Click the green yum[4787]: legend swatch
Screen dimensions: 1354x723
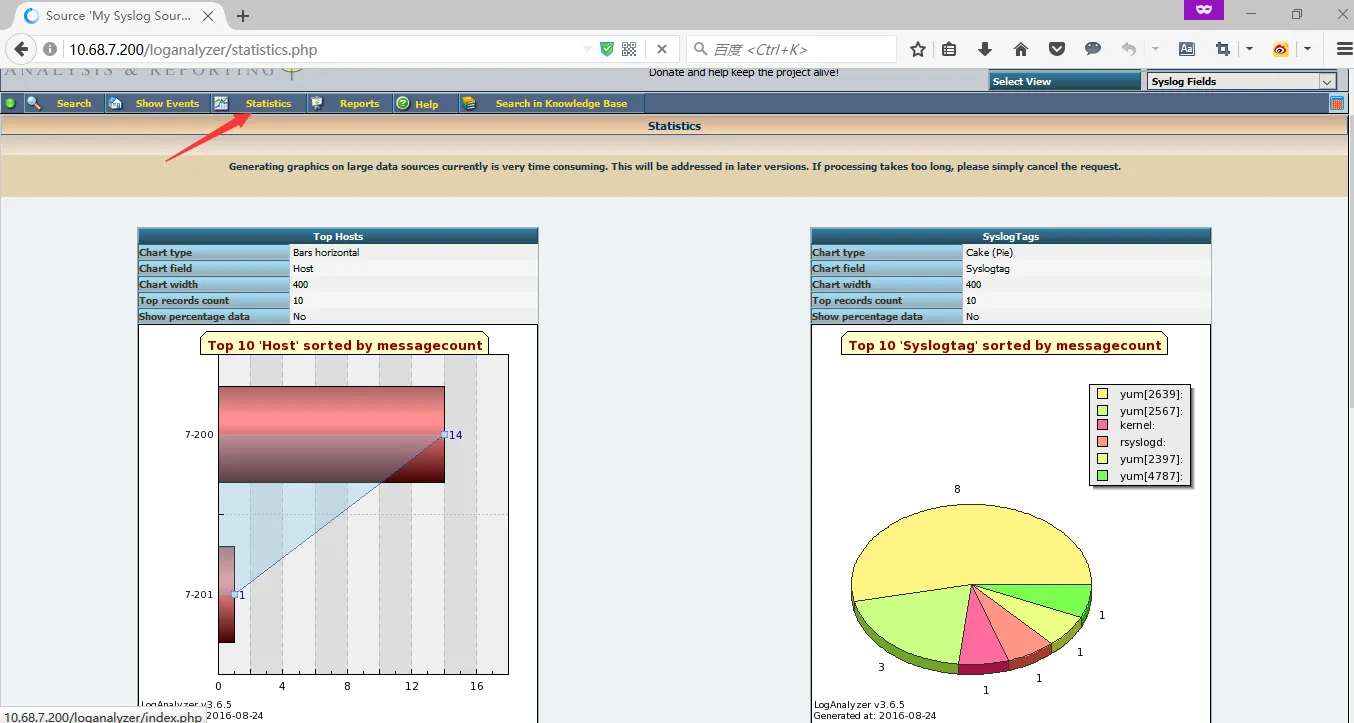coord(1102,476)
